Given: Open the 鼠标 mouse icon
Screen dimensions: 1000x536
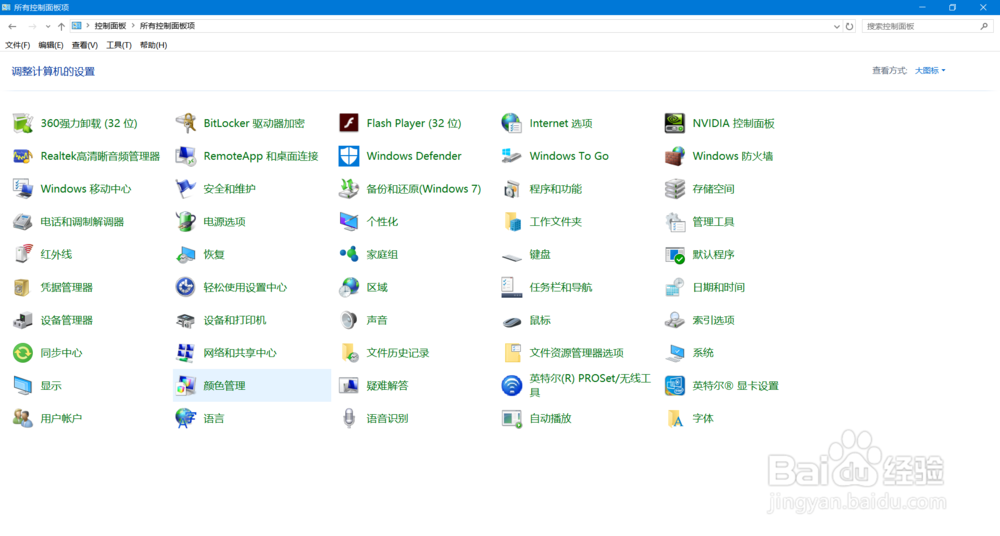Looking at the screenshot, I should 511,322.
